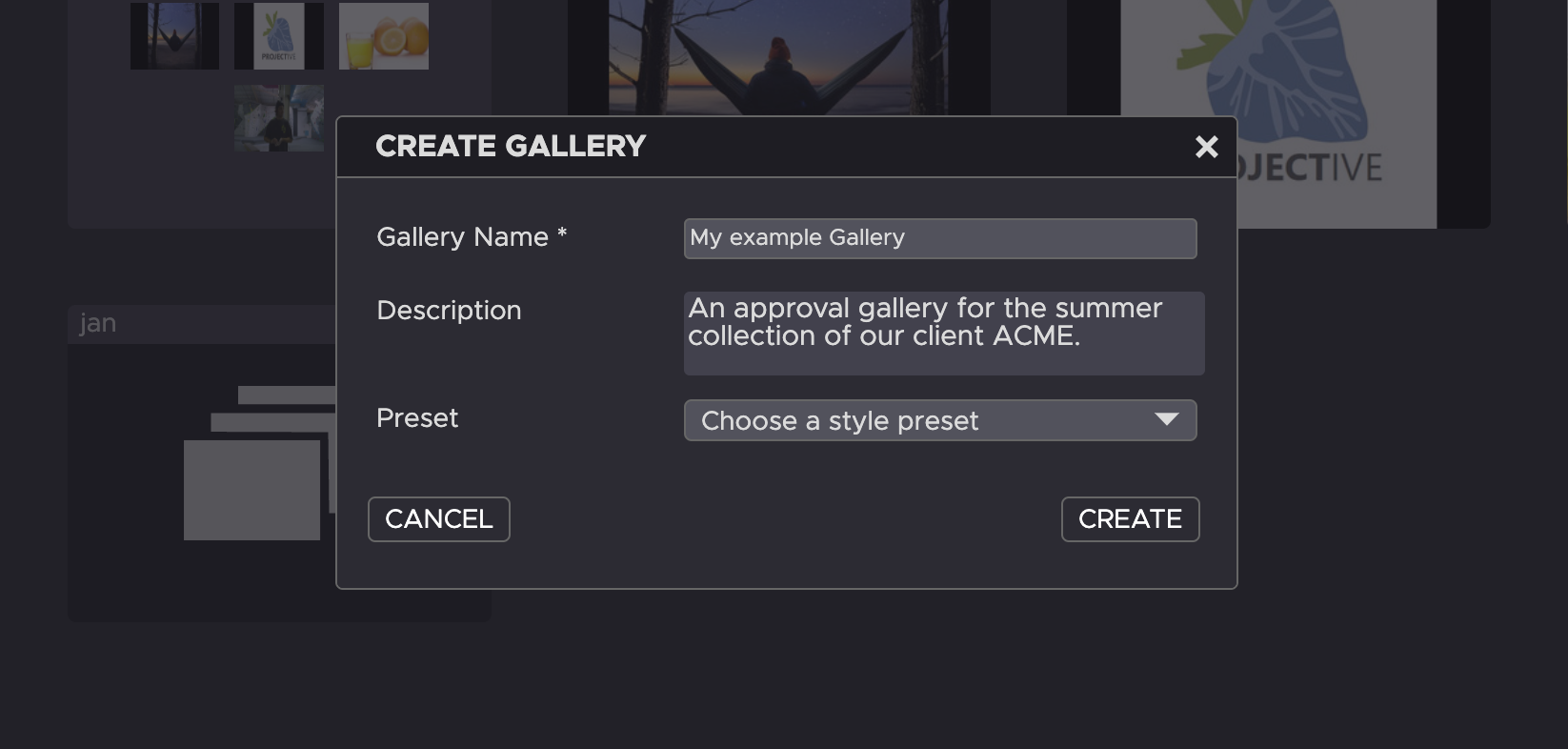Click the Description label
This screenshot has height=749, width=1568.
(449, 311)
